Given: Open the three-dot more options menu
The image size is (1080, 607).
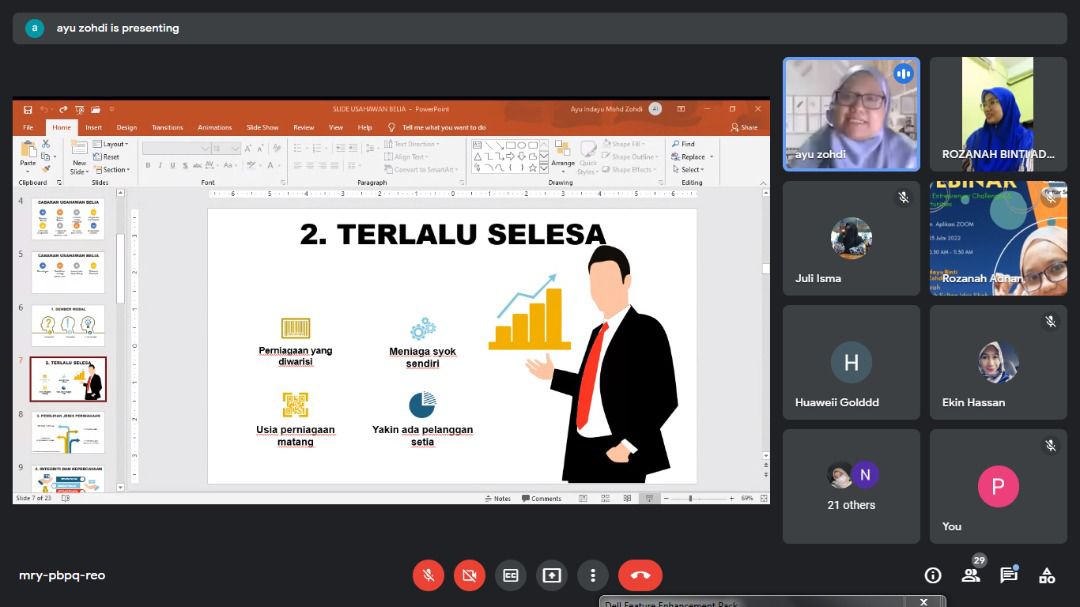Looking at the screenshot, I should point(593,575).
